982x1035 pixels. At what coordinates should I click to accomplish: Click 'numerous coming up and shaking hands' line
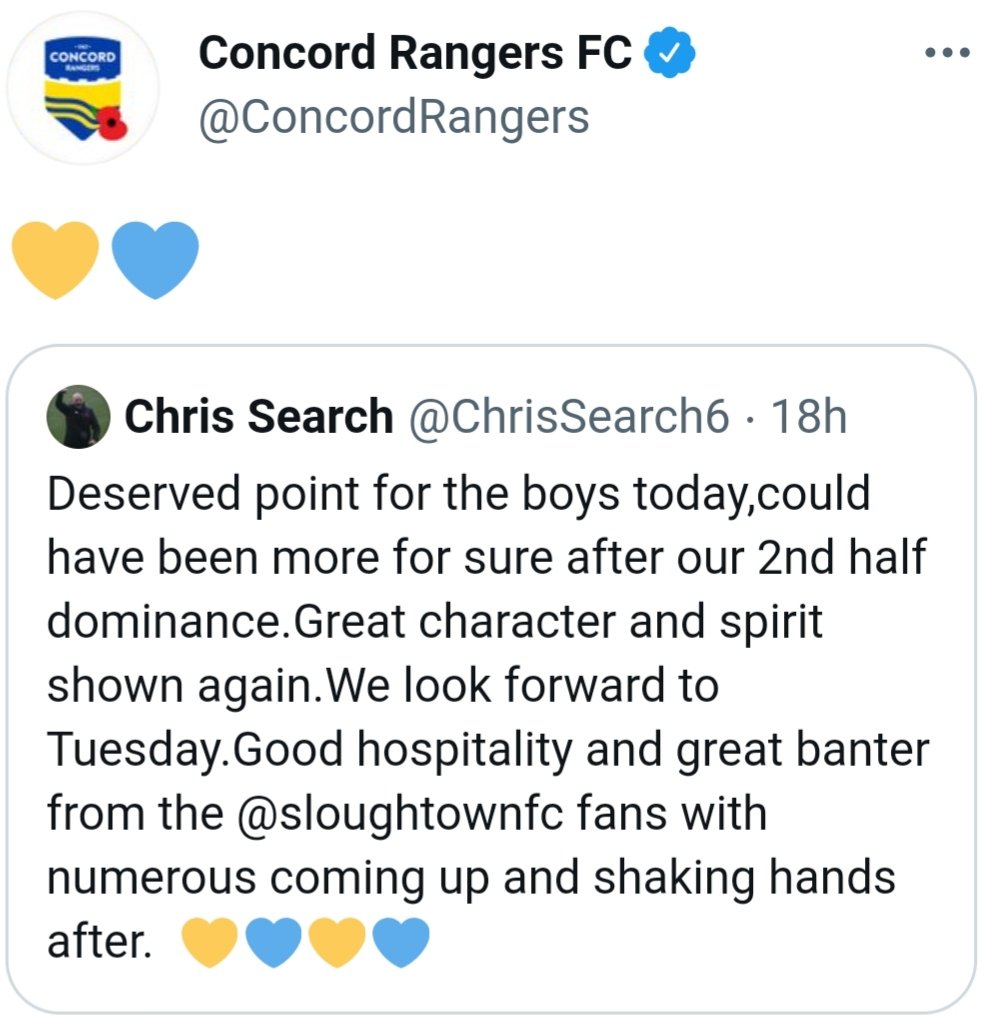click(x=471, y=879)
